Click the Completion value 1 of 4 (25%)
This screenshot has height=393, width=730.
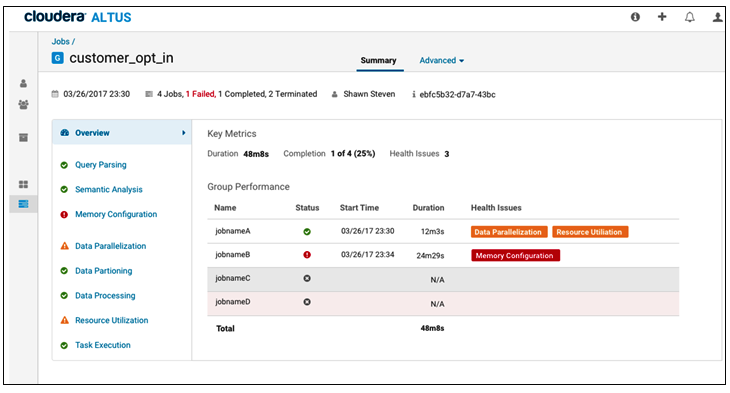(x=353, y=154)
